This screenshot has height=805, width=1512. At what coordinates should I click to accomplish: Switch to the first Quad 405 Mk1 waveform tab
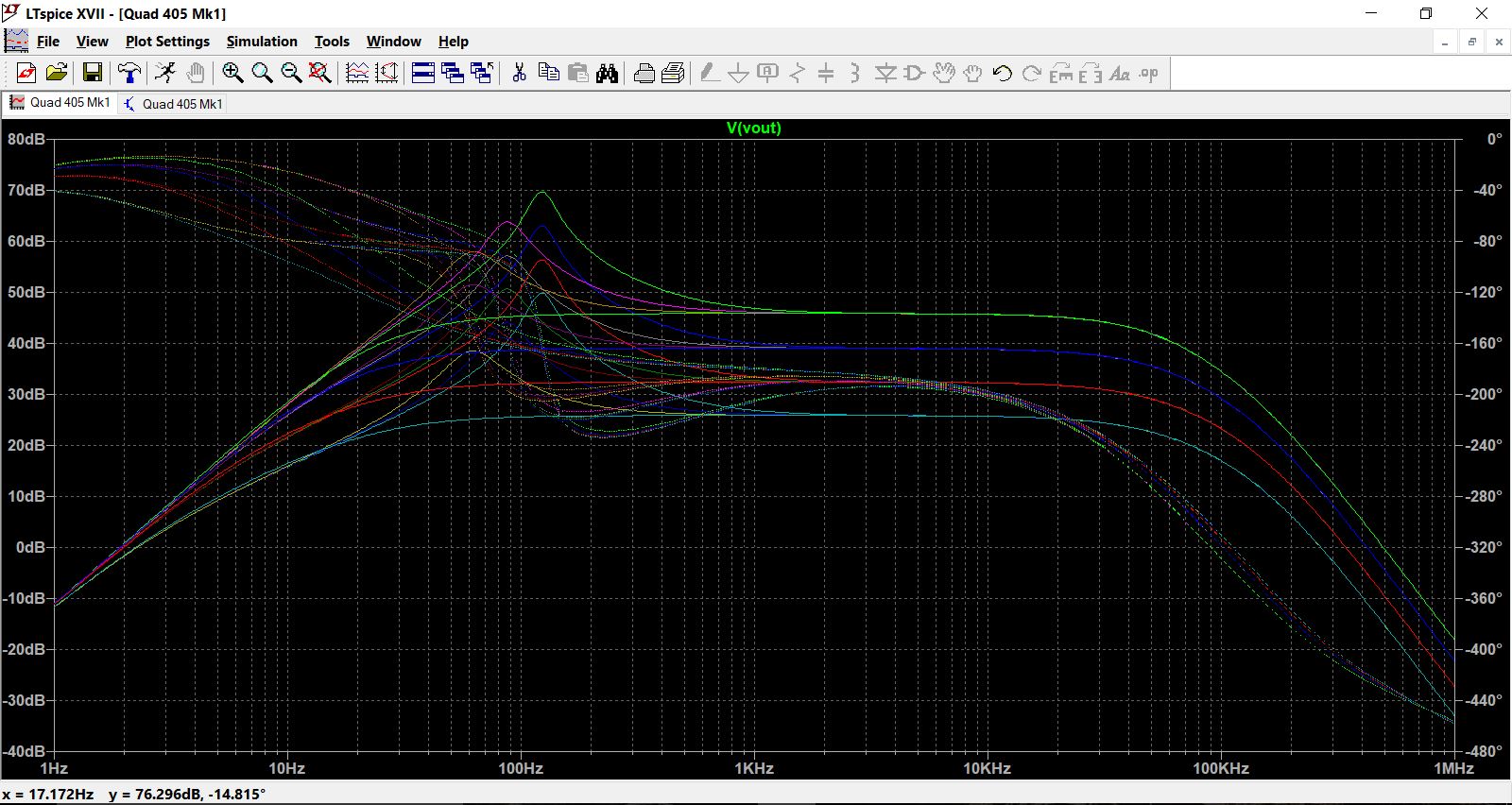click(x=60, y=102)
